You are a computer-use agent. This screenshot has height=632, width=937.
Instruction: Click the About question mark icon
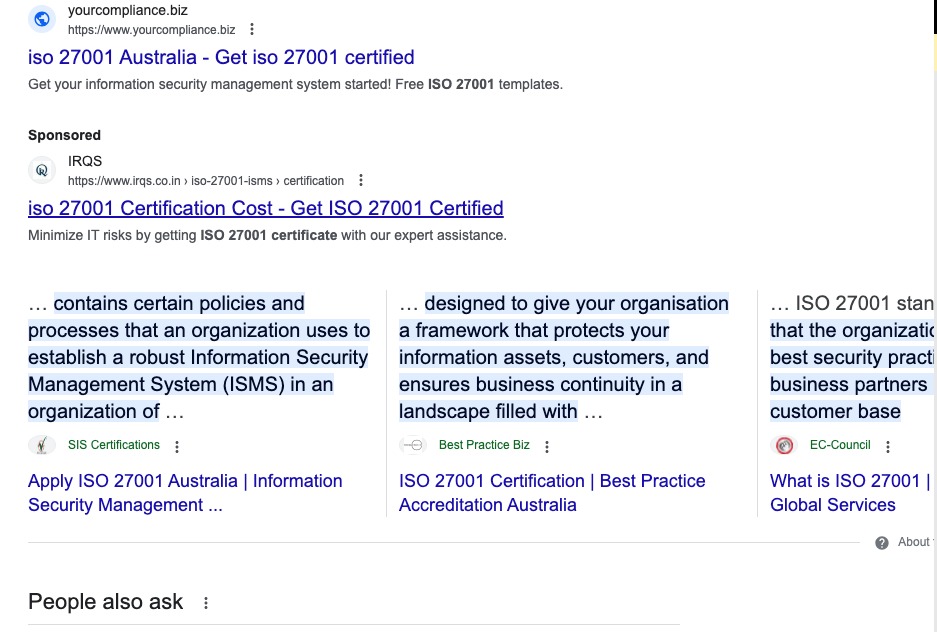881,542
